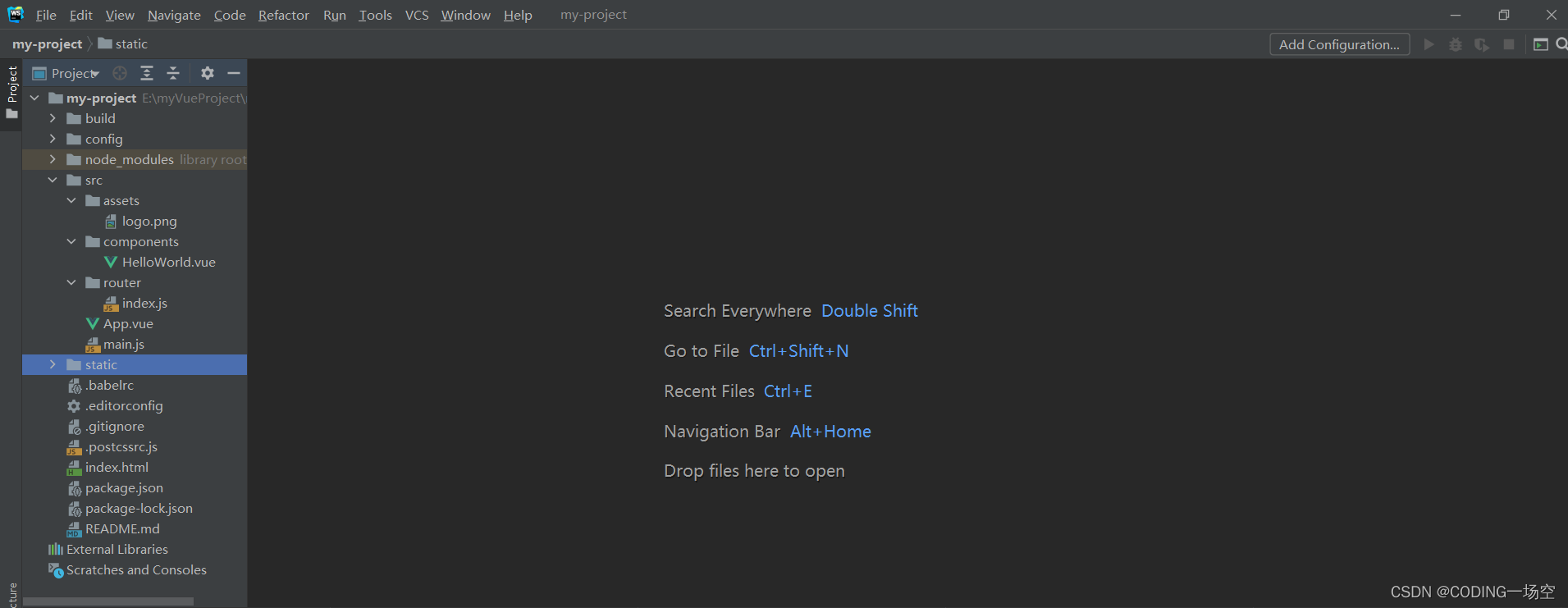
Task: Collapse the assets folder
Action: pos(71,200)
